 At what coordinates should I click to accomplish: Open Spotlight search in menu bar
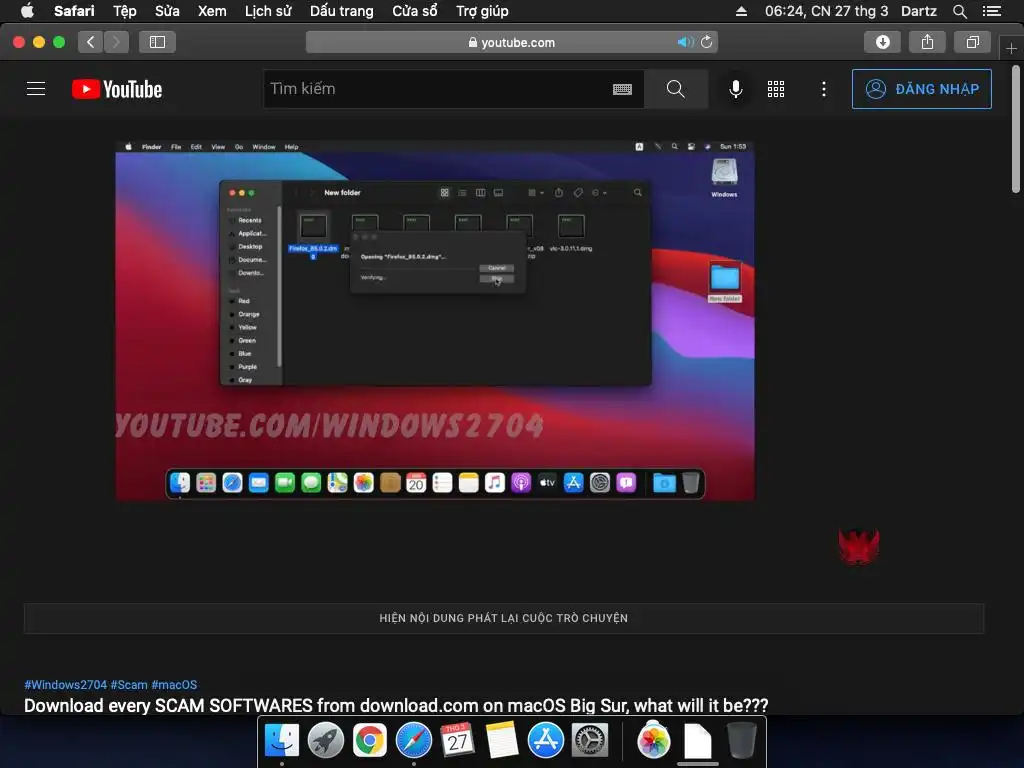959,11
